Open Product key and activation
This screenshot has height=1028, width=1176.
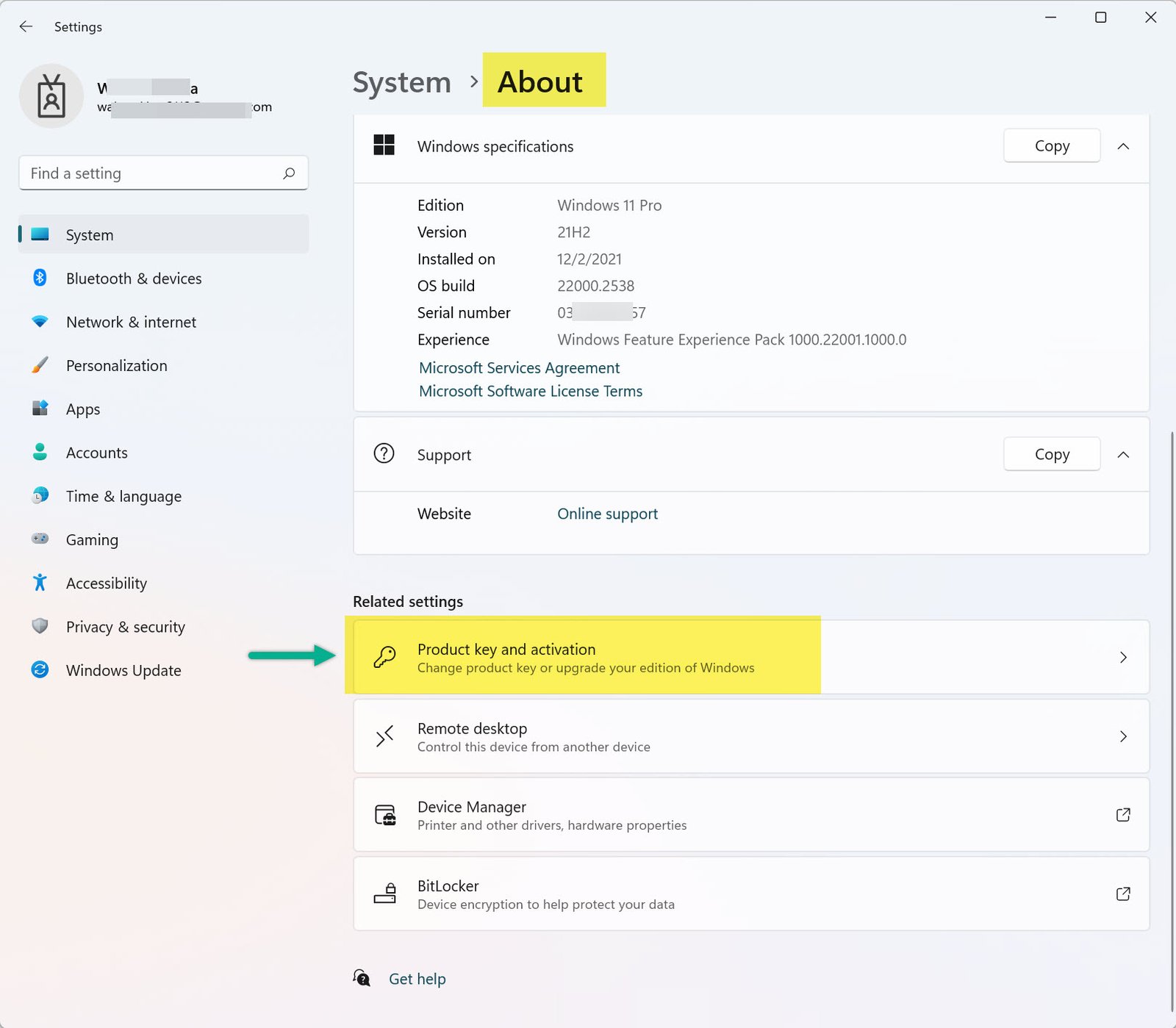click(x=751, y=657)
